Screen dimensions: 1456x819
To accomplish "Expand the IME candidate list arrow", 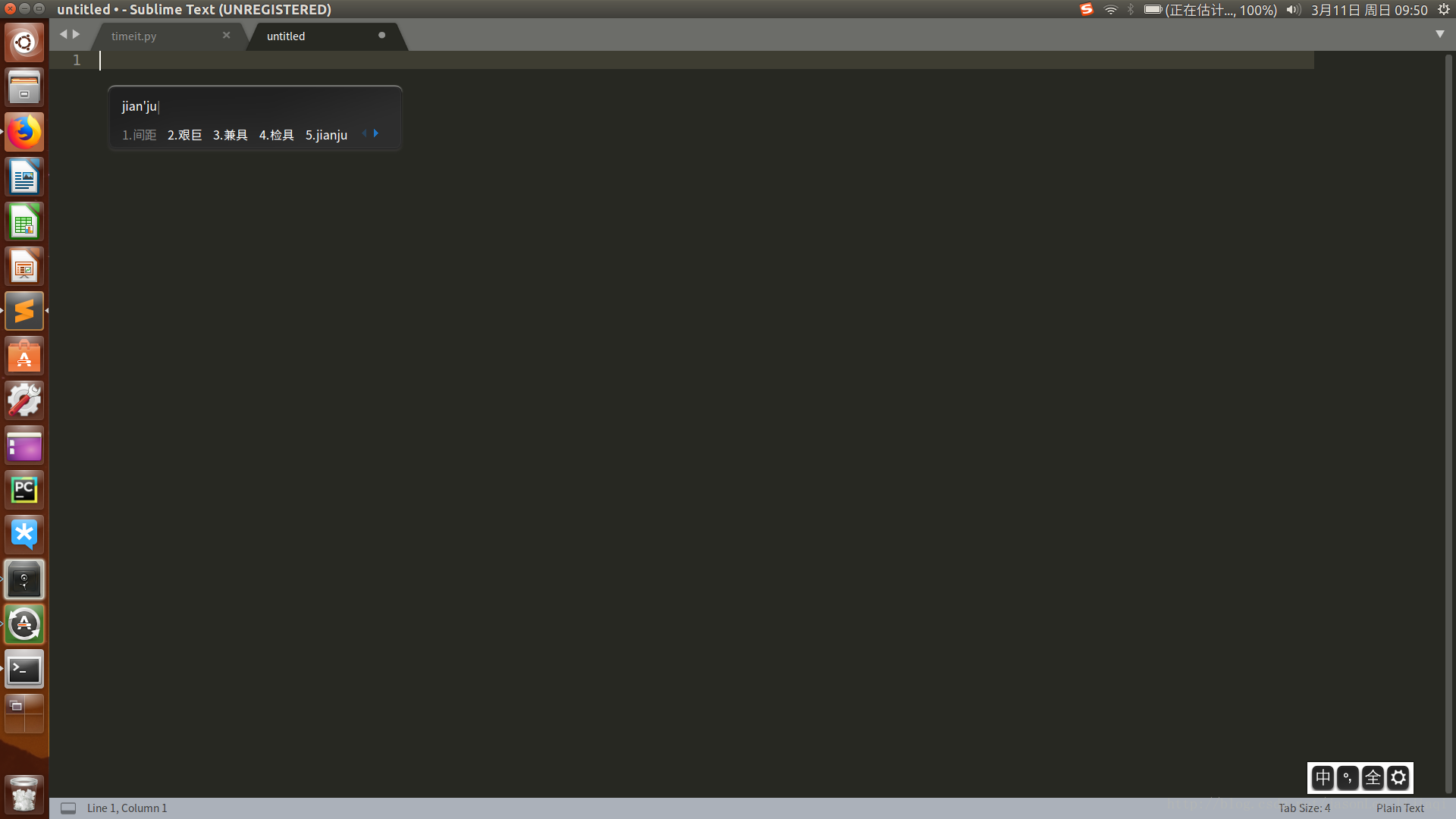I will pyautogui.click(x=377, y=133).
